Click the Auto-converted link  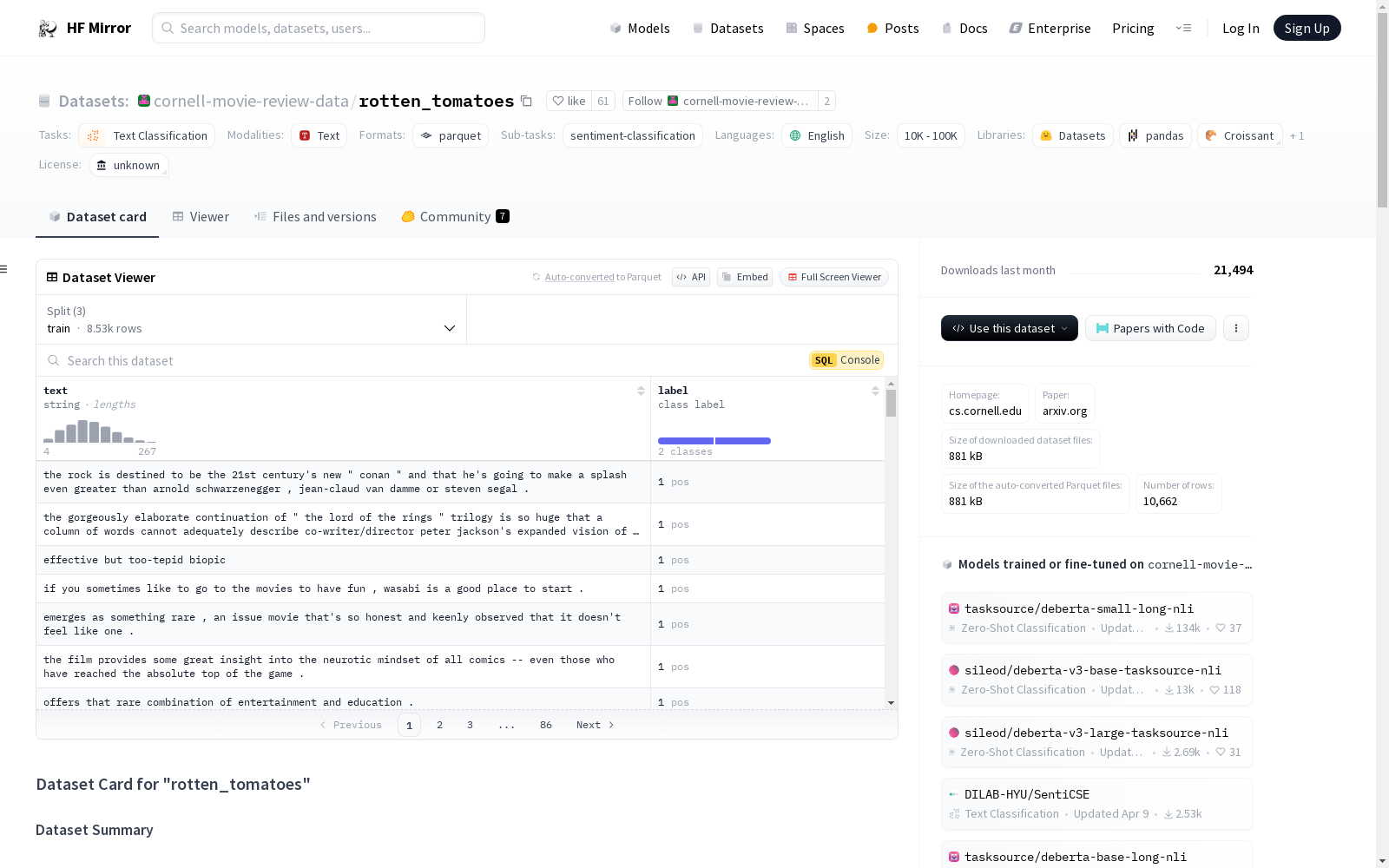[579, 277]
